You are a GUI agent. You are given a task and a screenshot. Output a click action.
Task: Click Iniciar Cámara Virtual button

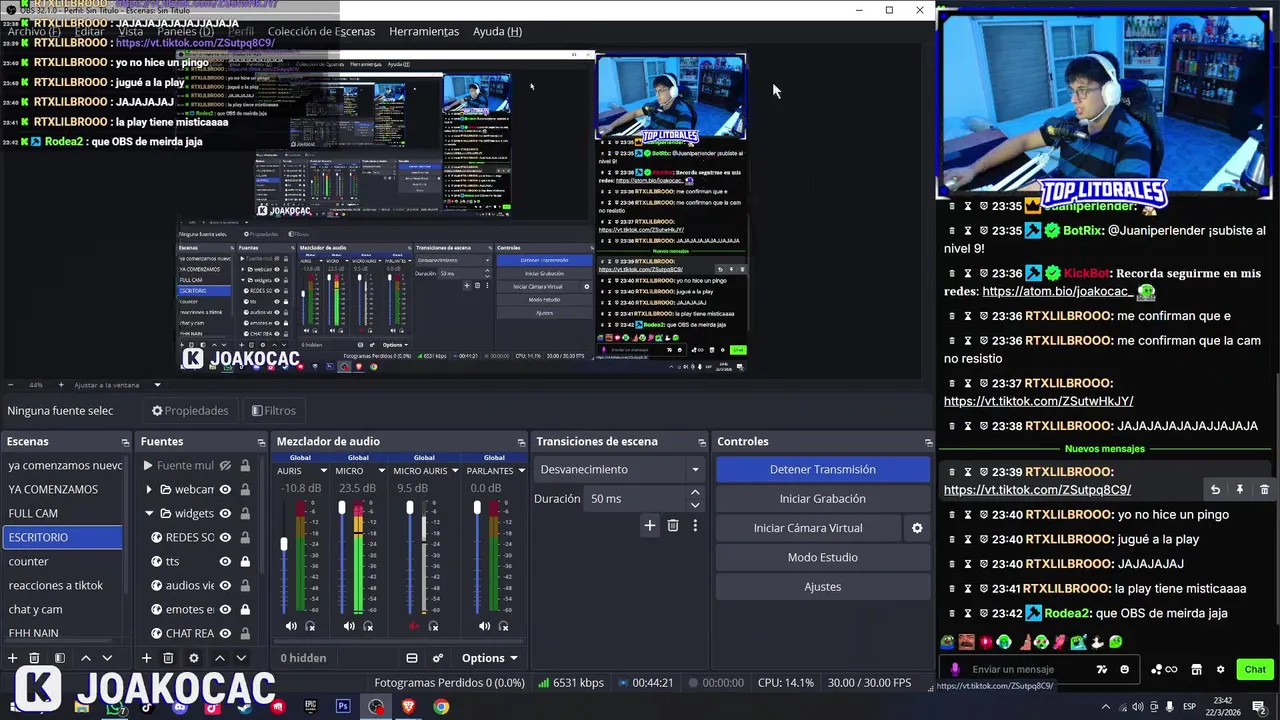coord(808,528)
